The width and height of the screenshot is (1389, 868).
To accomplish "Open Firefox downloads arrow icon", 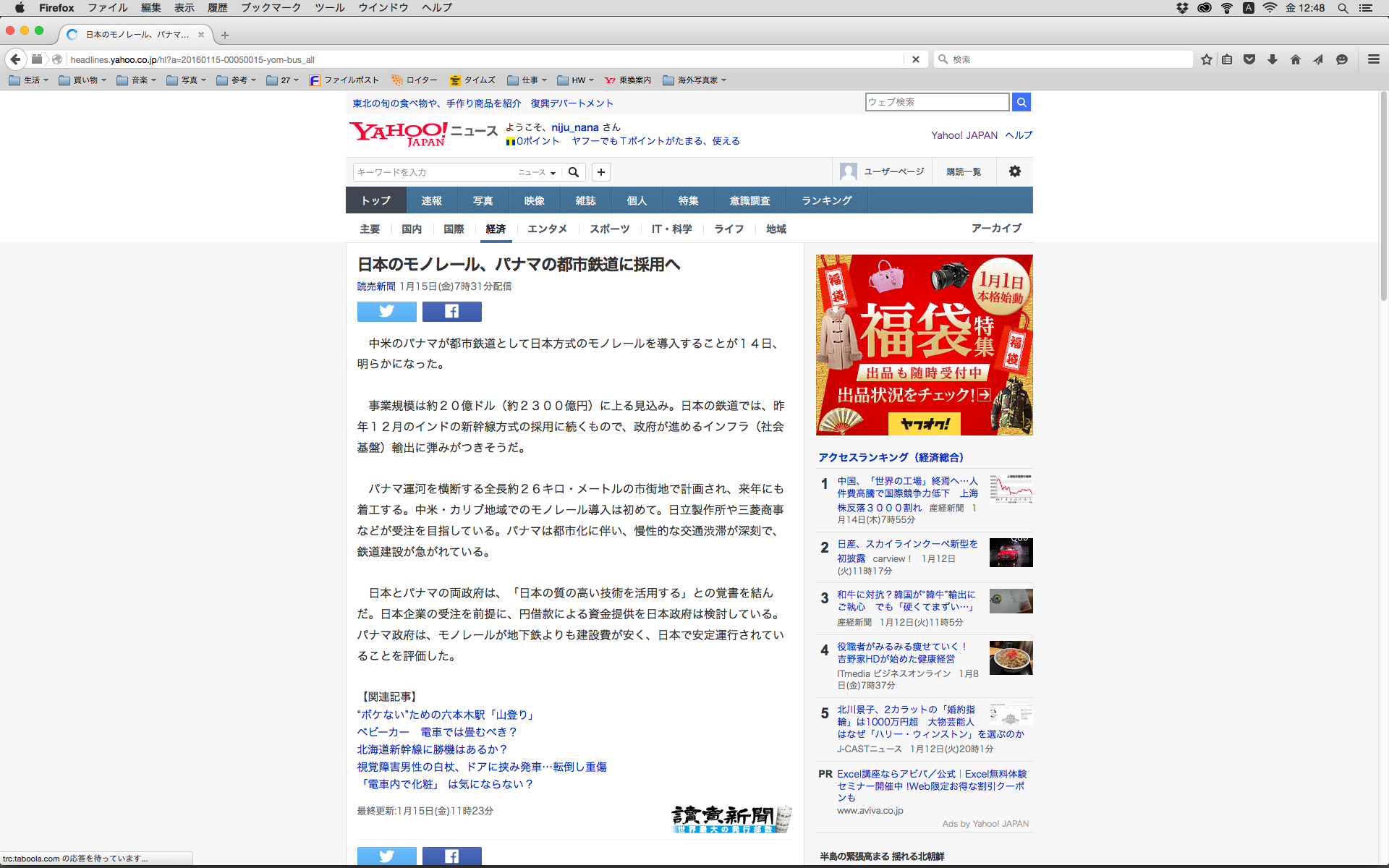I will [1272, 59].
